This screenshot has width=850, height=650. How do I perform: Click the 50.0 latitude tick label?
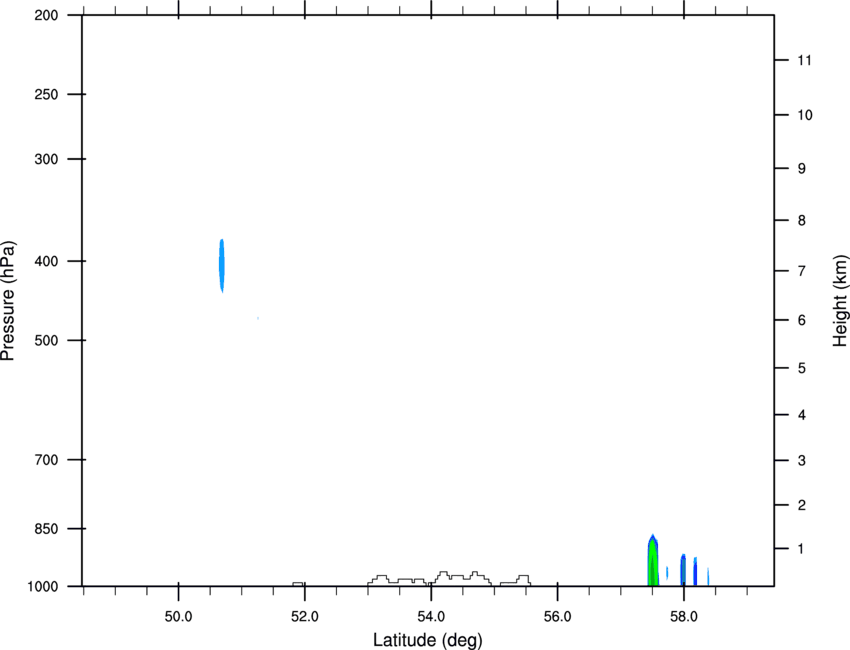click(178, 617)
